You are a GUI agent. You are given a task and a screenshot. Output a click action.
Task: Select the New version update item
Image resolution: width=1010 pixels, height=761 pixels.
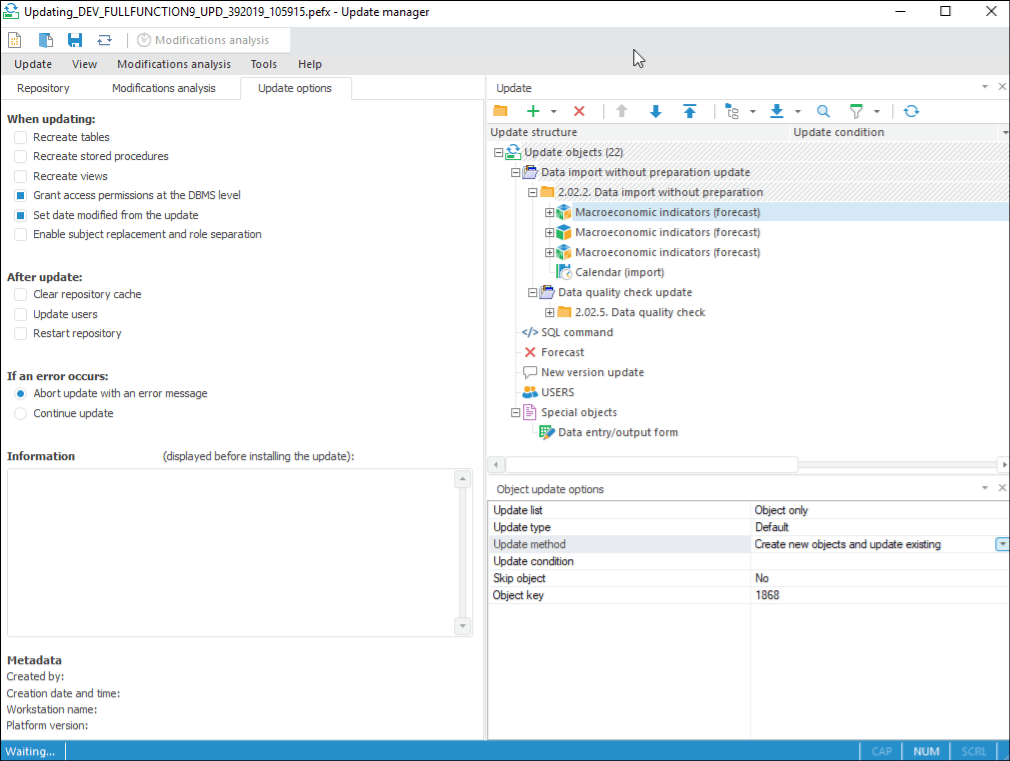pos(592,372)
